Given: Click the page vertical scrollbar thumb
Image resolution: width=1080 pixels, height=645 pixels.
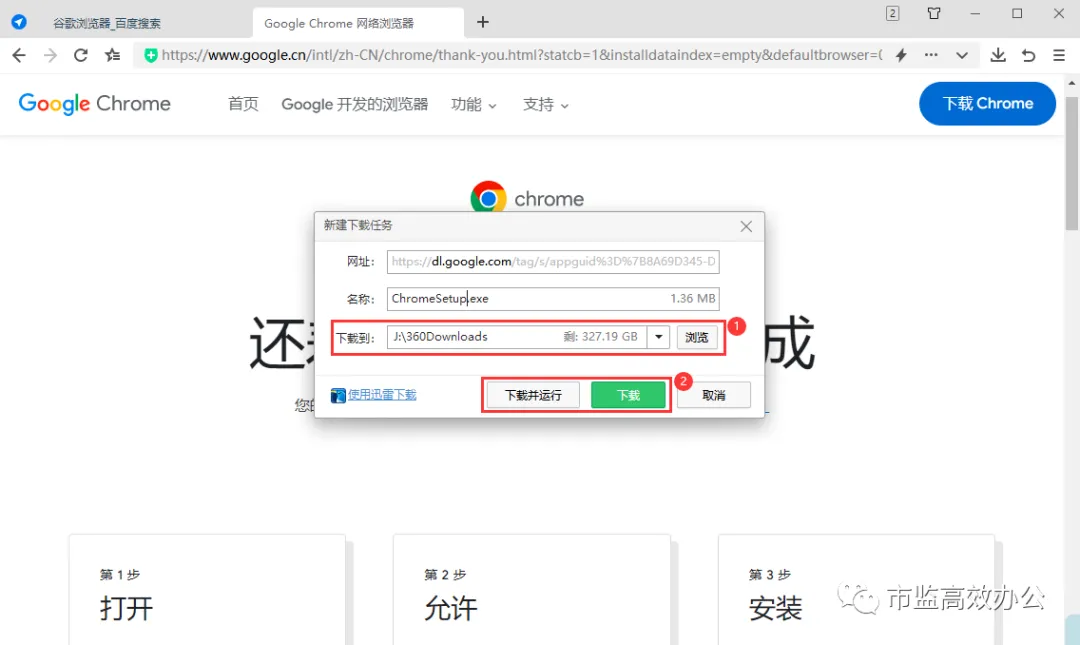Looking at the screenshot, I should tap(1072, 162).
